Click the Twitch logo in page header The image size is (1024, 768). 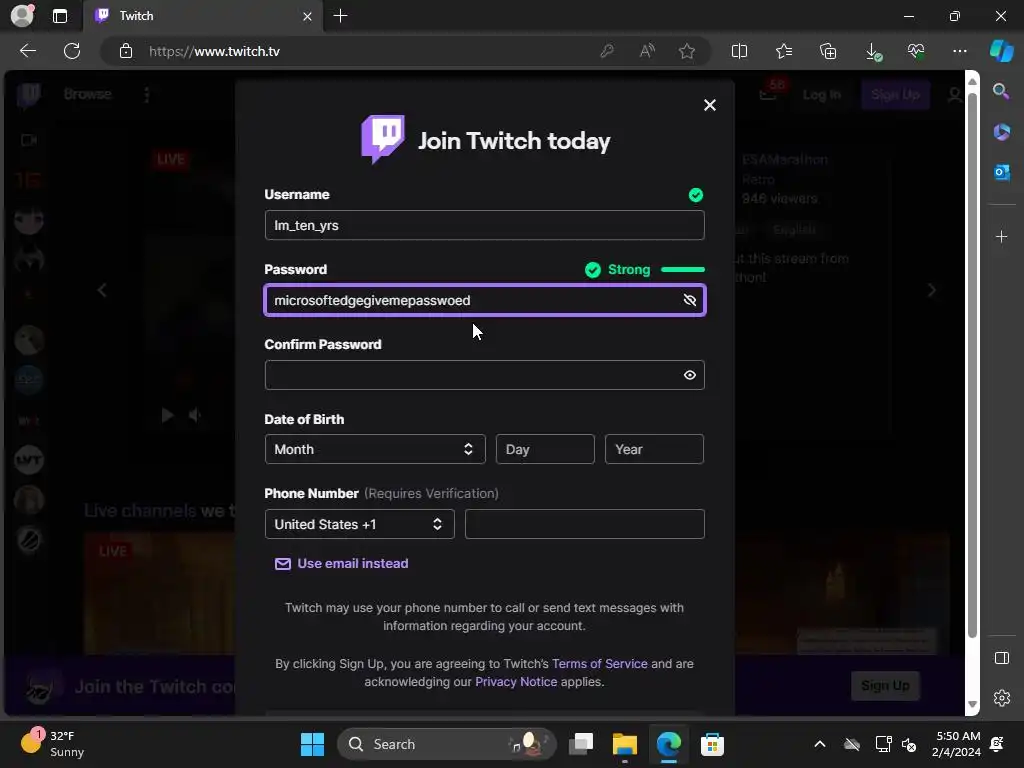28,95
